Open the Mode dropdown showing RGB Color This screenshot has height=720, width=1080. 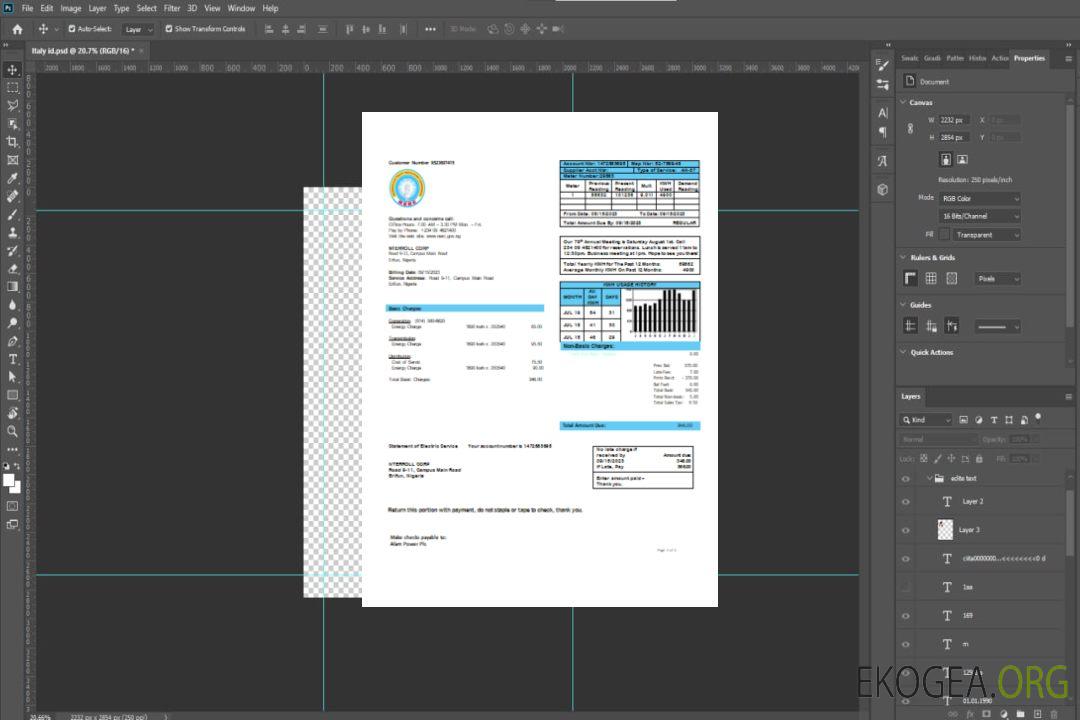click(980, 199)
